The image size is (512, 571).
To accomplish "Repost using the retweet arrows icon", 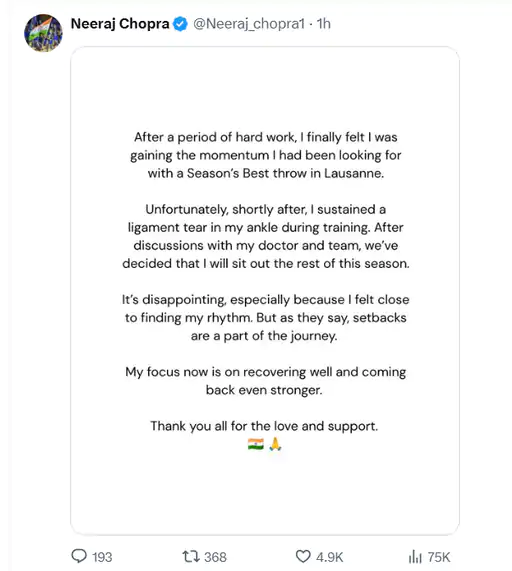I will point(191,556).
